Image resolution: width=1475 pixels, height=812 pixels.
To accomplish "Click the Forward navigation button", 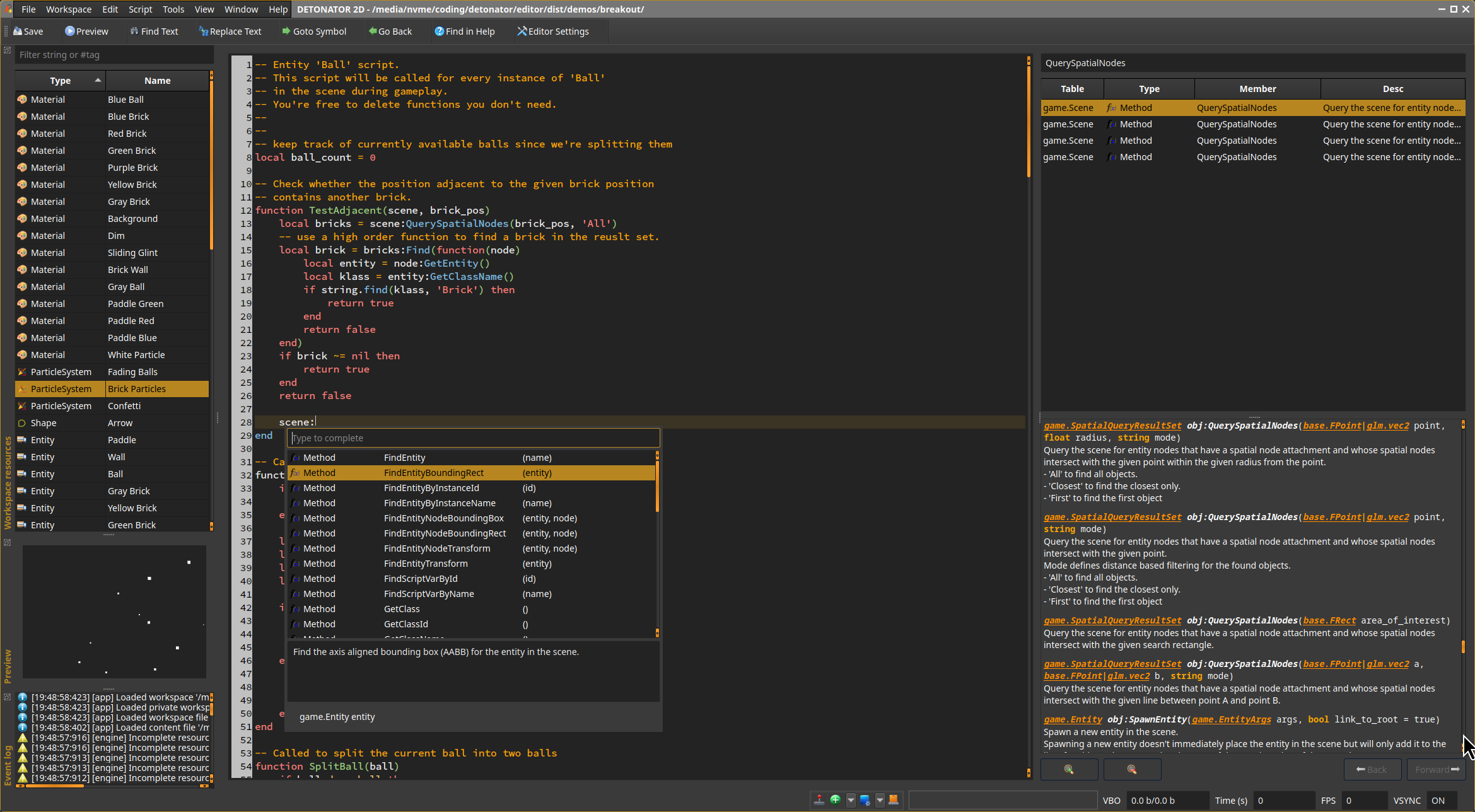I will coord(1437,769).
